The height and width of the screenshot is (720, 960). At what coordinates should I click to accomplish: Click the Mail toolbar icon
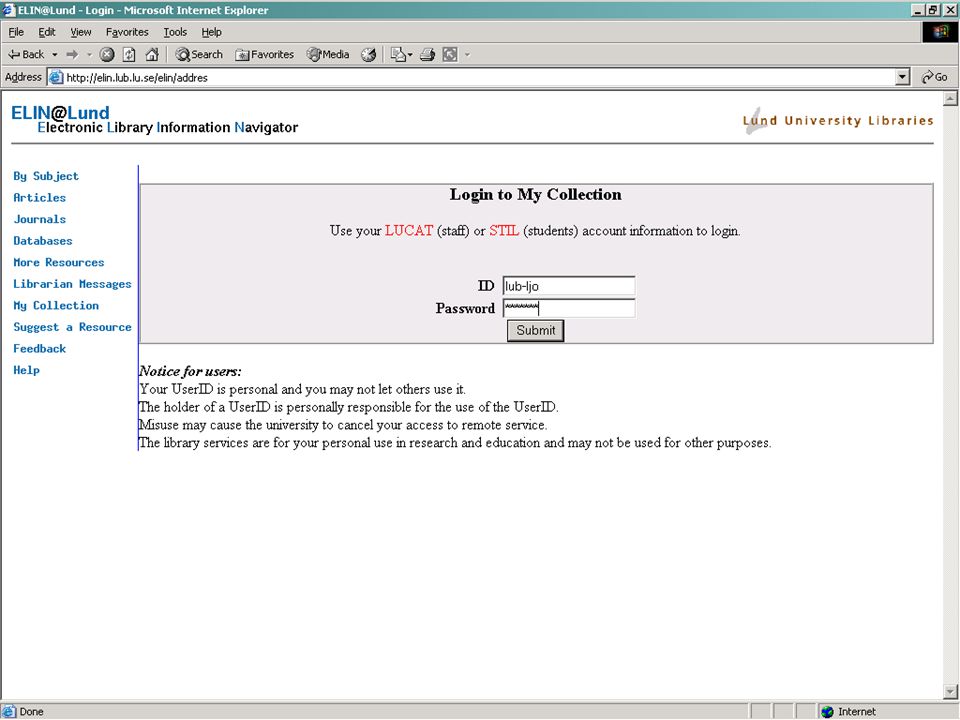coord(398,54)
